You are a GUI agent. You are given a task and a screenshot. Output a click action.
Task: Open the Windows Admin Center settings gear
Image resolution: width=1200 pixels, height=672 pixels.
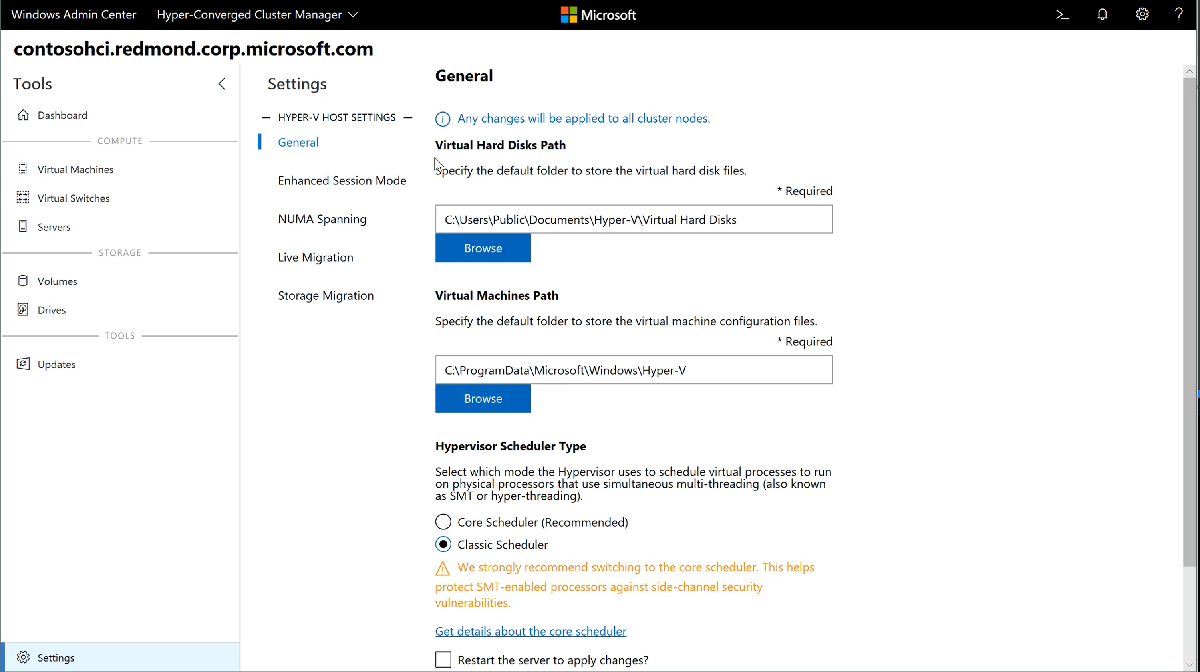(x=1141, y=14)
